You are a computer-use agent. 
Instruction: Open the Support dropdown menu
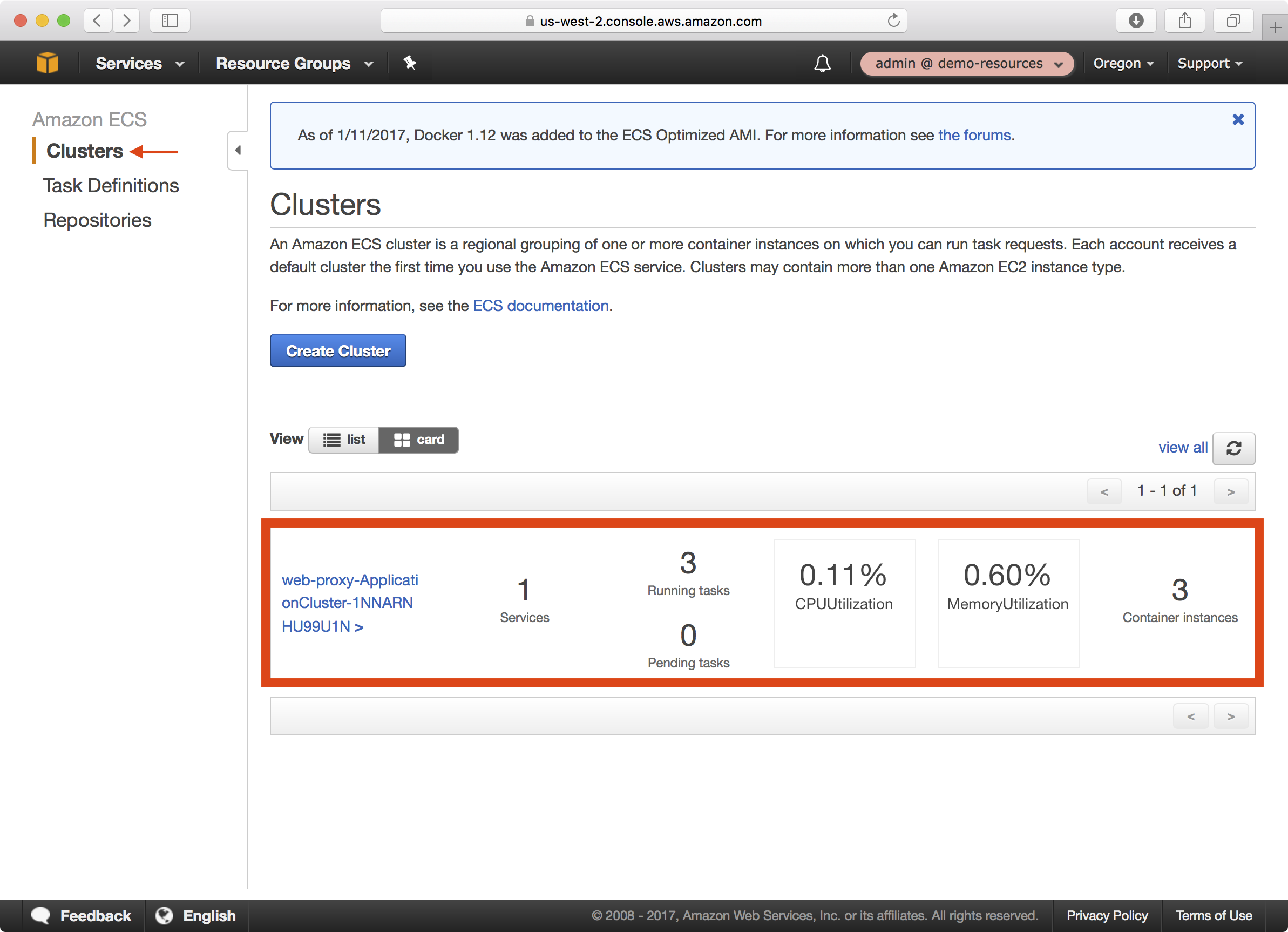[x=1210, y=64]
